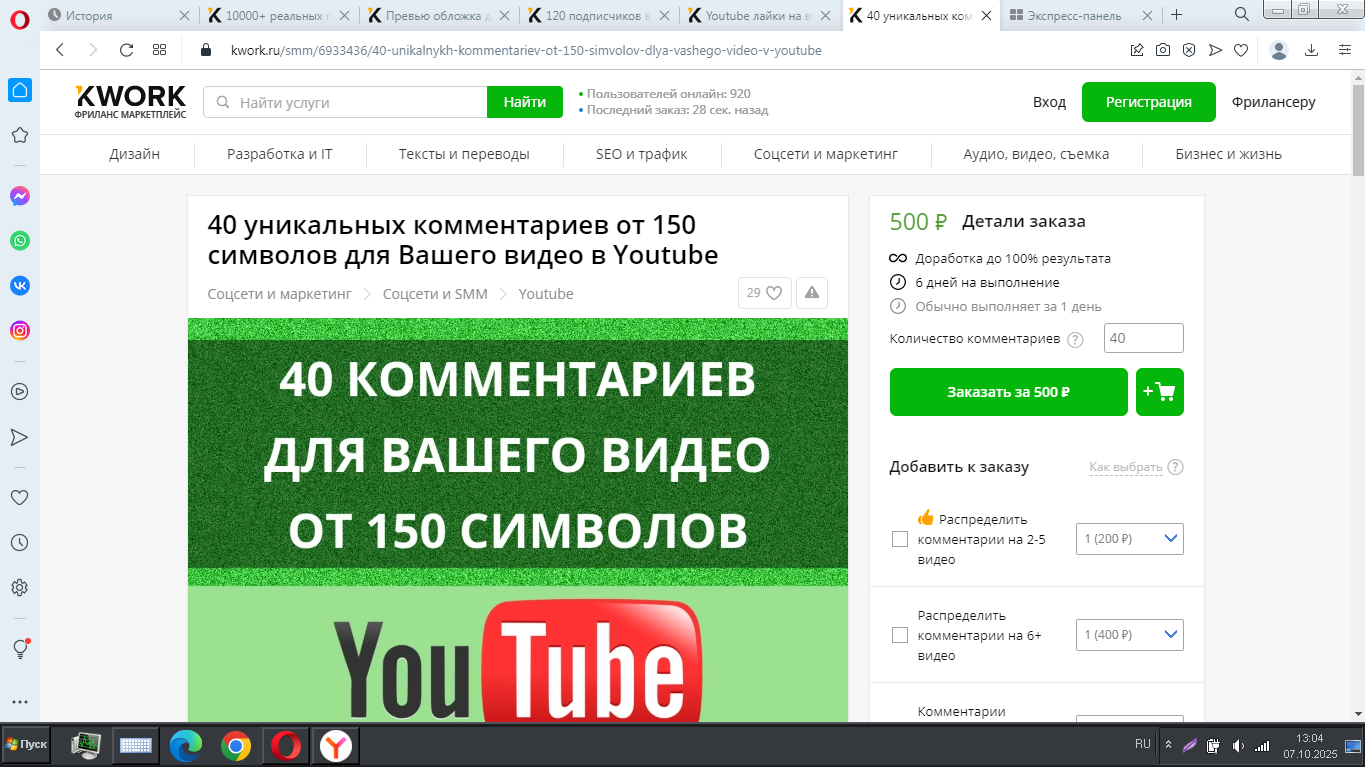Search in open tabs magnifier icon

click(x=1242, y=15)
